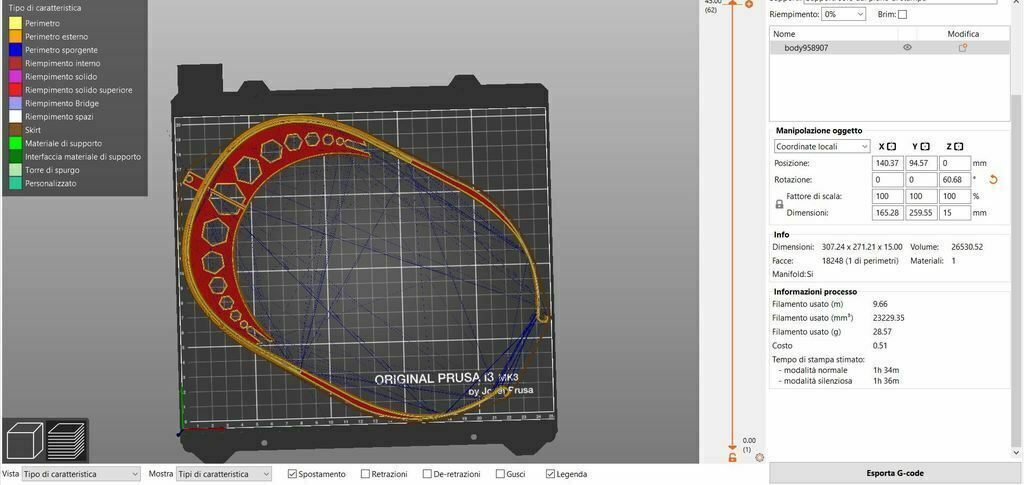
Task: Click the Torre di spurgo light green swatch
Action: (x=15, y=170)
